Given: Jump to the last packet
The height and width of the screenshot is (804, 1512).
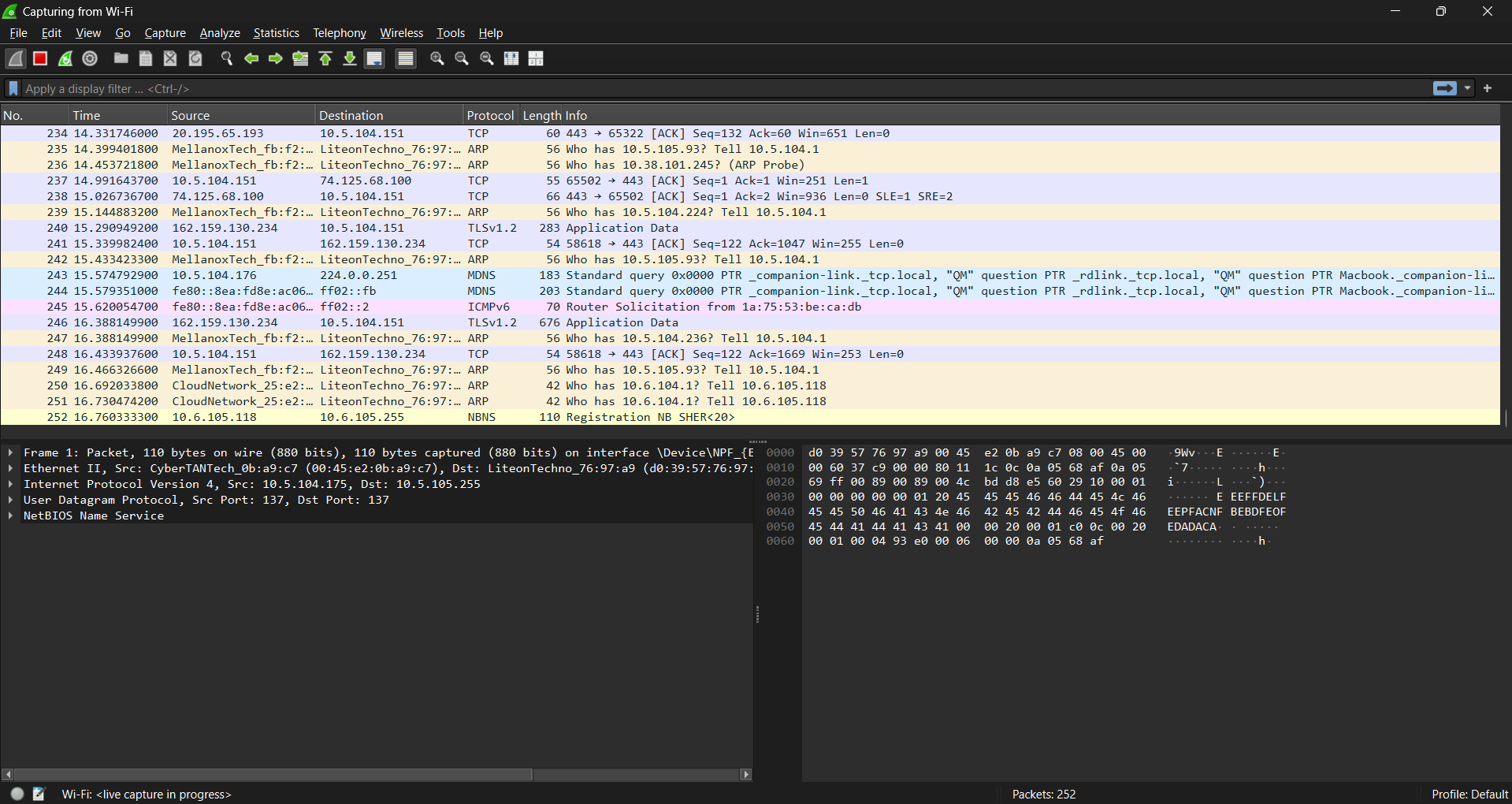Looking at the screenshot, I should click(x=350, y=58).
